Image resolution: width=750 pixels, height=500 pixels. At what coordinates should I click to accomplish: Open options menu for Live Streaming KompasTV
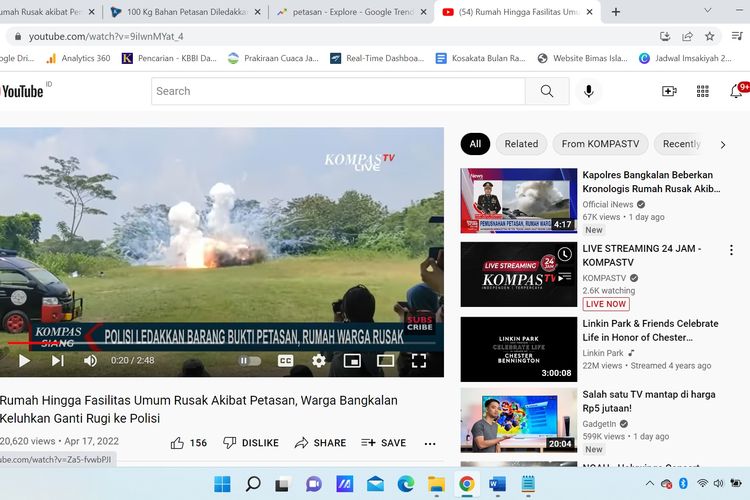pos(731,250)
